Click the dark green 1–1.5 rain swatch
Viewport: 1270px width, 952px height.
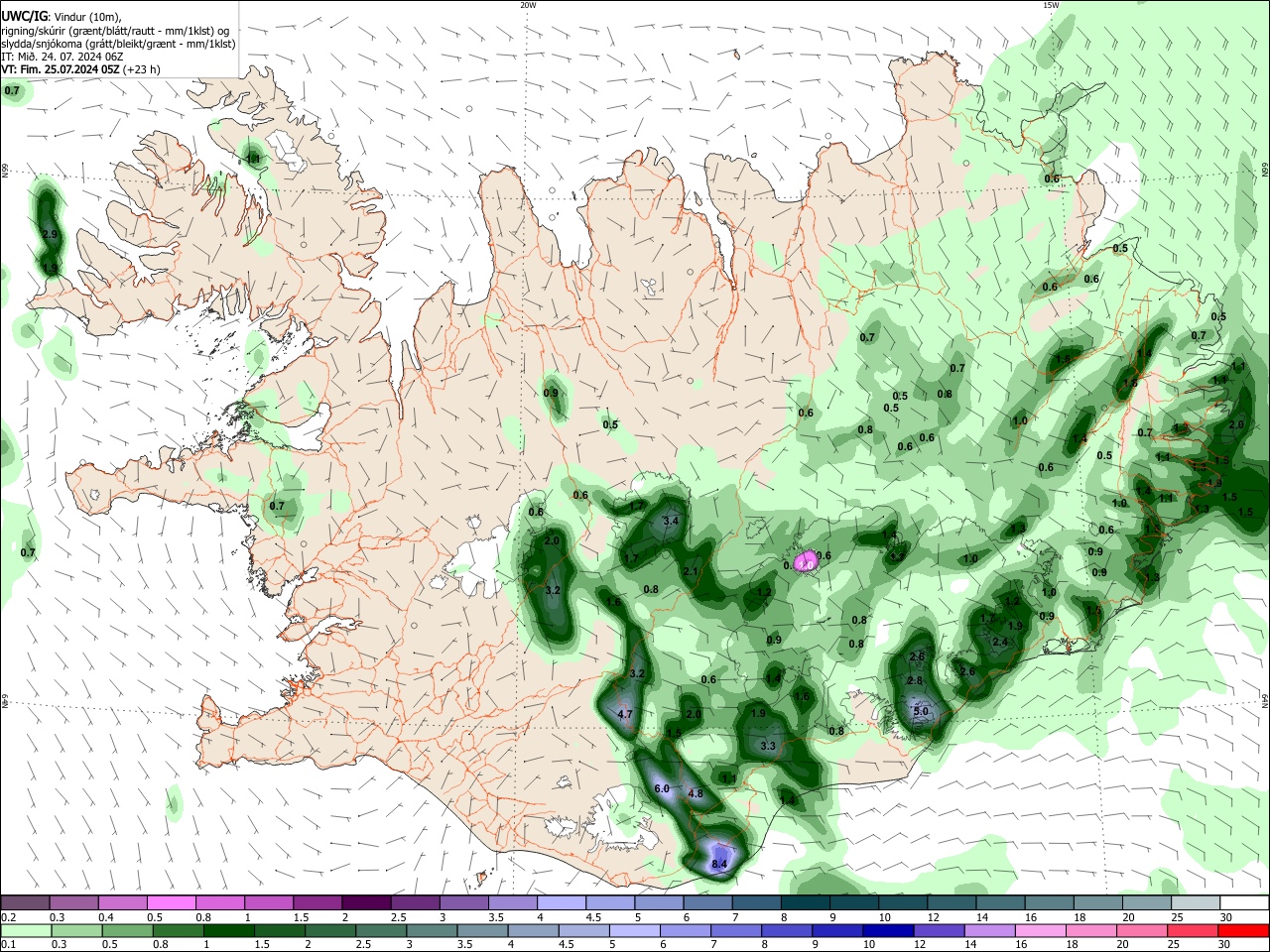(x=228, y=931)
